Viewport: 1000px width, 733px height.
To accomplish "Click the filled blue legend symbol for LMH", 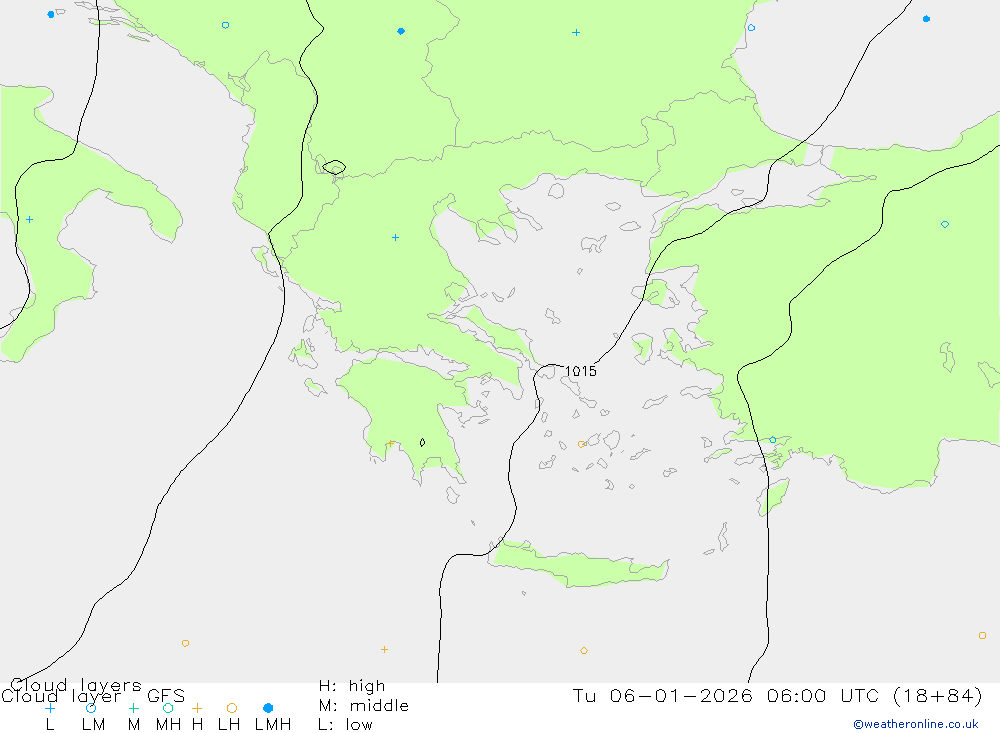I will pos(268,708).
